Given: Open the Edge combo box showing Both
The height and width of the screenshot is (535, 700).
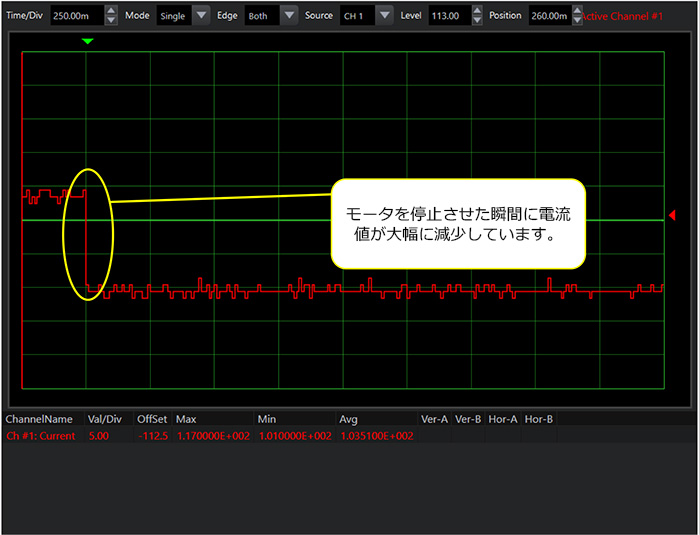Looking at the screenshot, I should click(271, 16).
